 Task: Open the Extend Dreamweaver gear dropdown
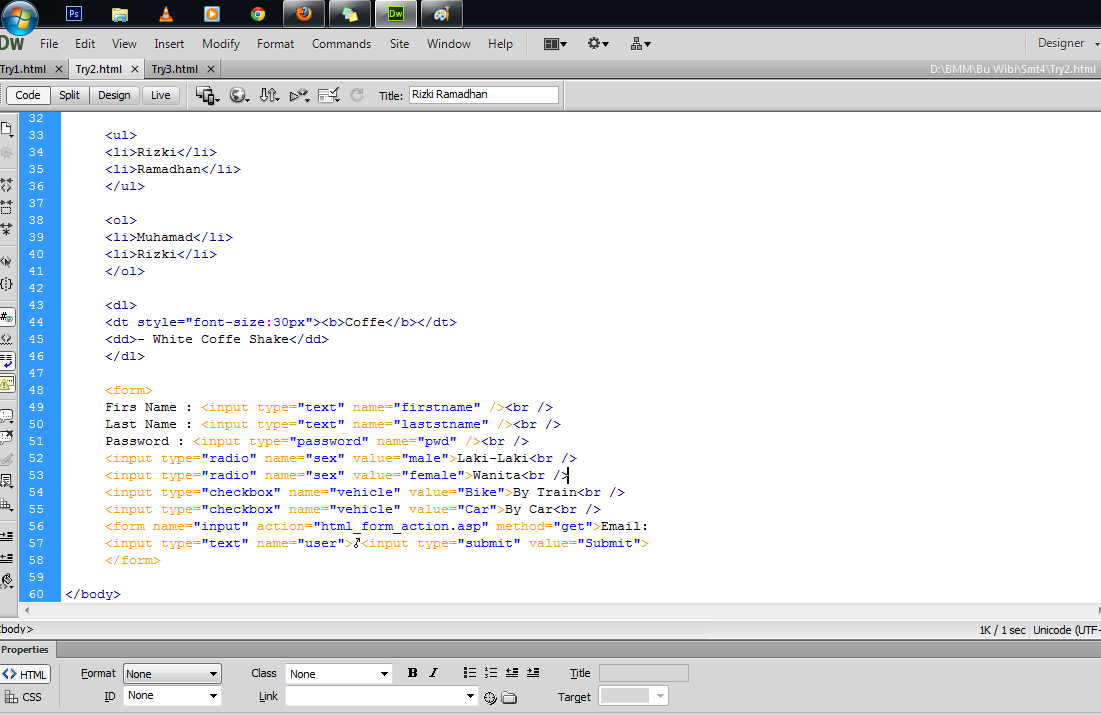click(598, 44)
